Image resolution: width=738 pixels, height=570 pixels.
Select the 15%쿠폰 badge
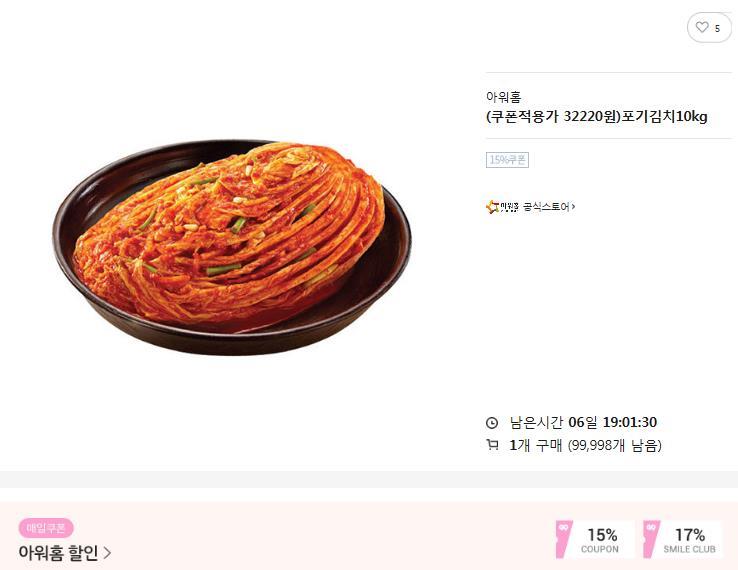[507, 160]
